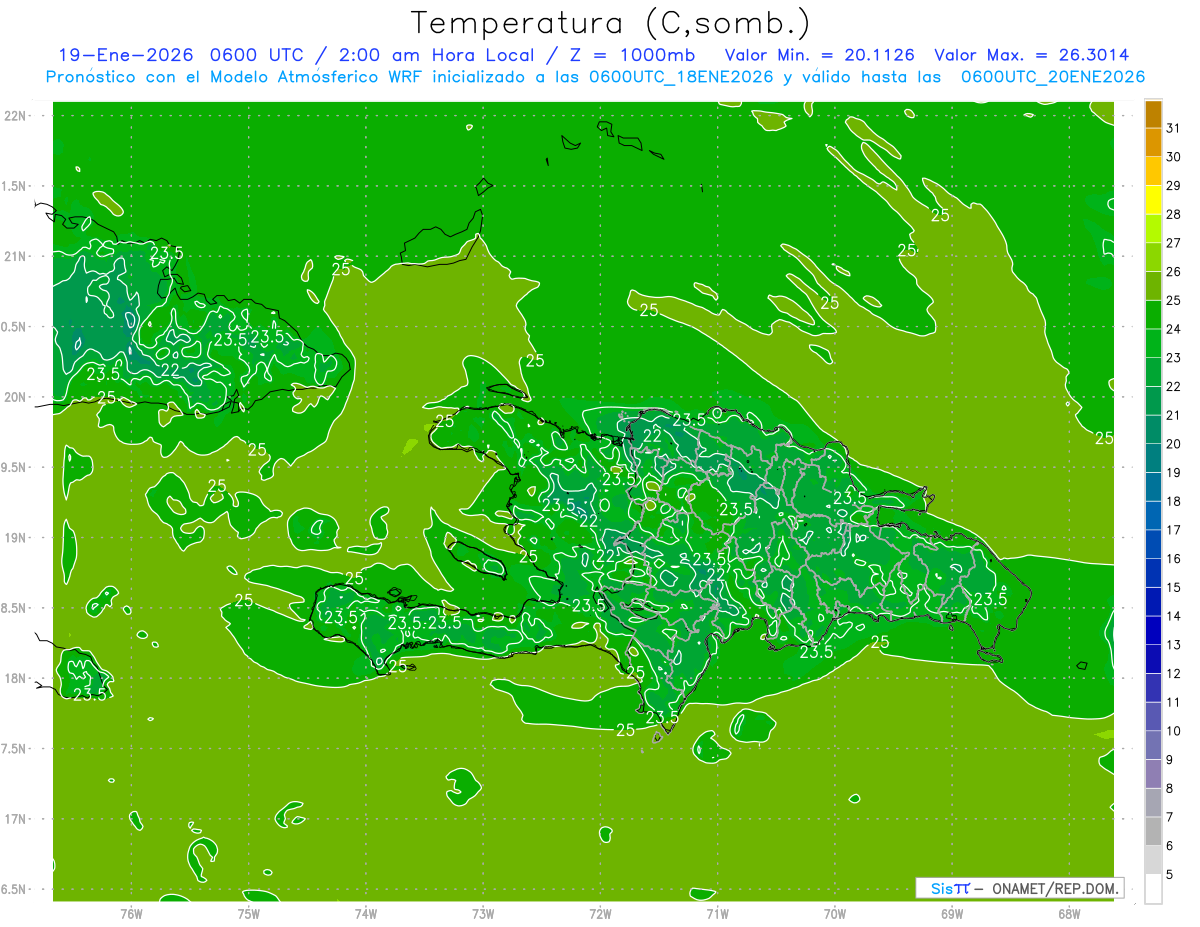Click the Temperatura (C,somb.) chart title

point(610,23)
